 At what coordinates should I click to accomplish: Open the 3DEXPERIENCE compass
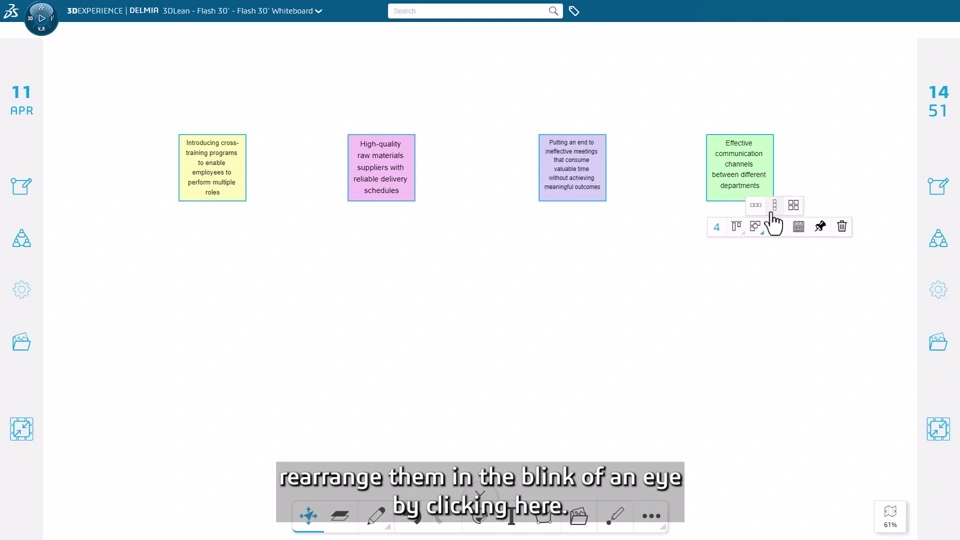41,17
